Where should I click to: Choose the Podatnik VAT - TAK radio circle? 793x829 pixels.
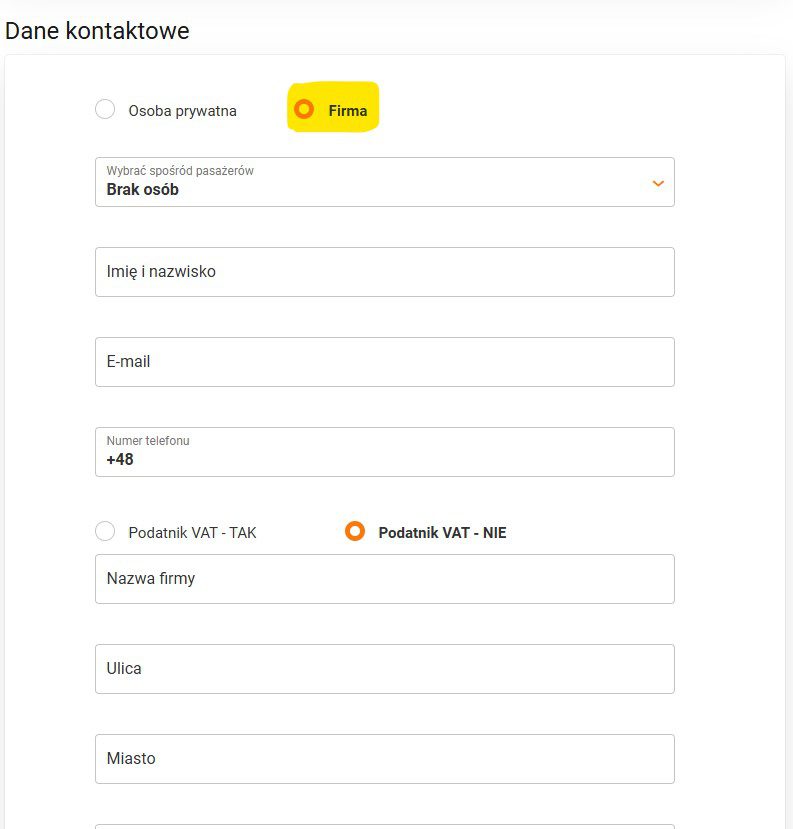pyautogui.click(x=105, y=532)
